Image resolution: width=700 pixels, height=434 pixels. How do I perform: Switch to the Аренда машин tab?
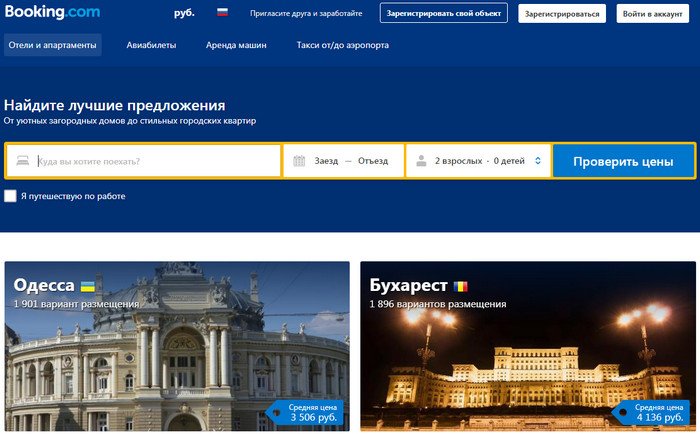pos(236,45)
